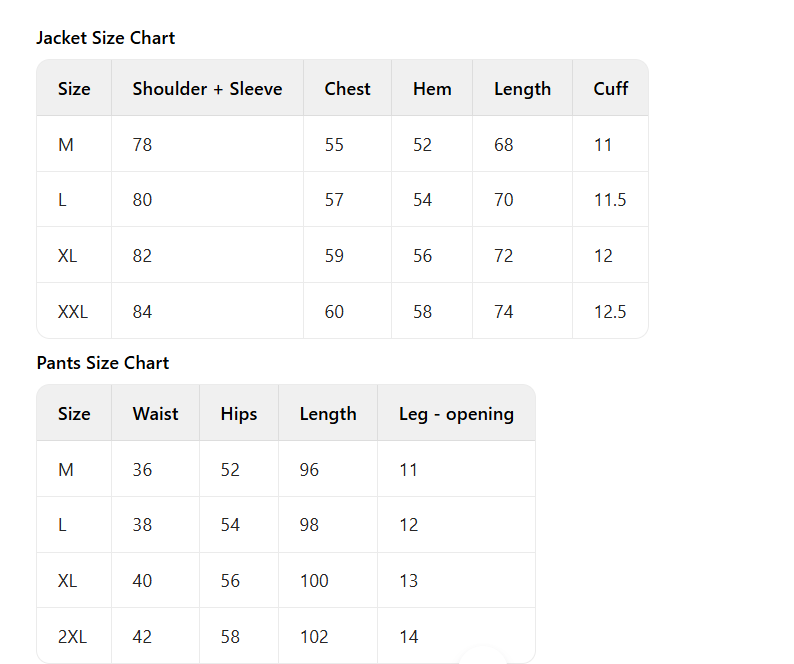
Task: Click the 11.5 cuff value
Action: [610, 200]
